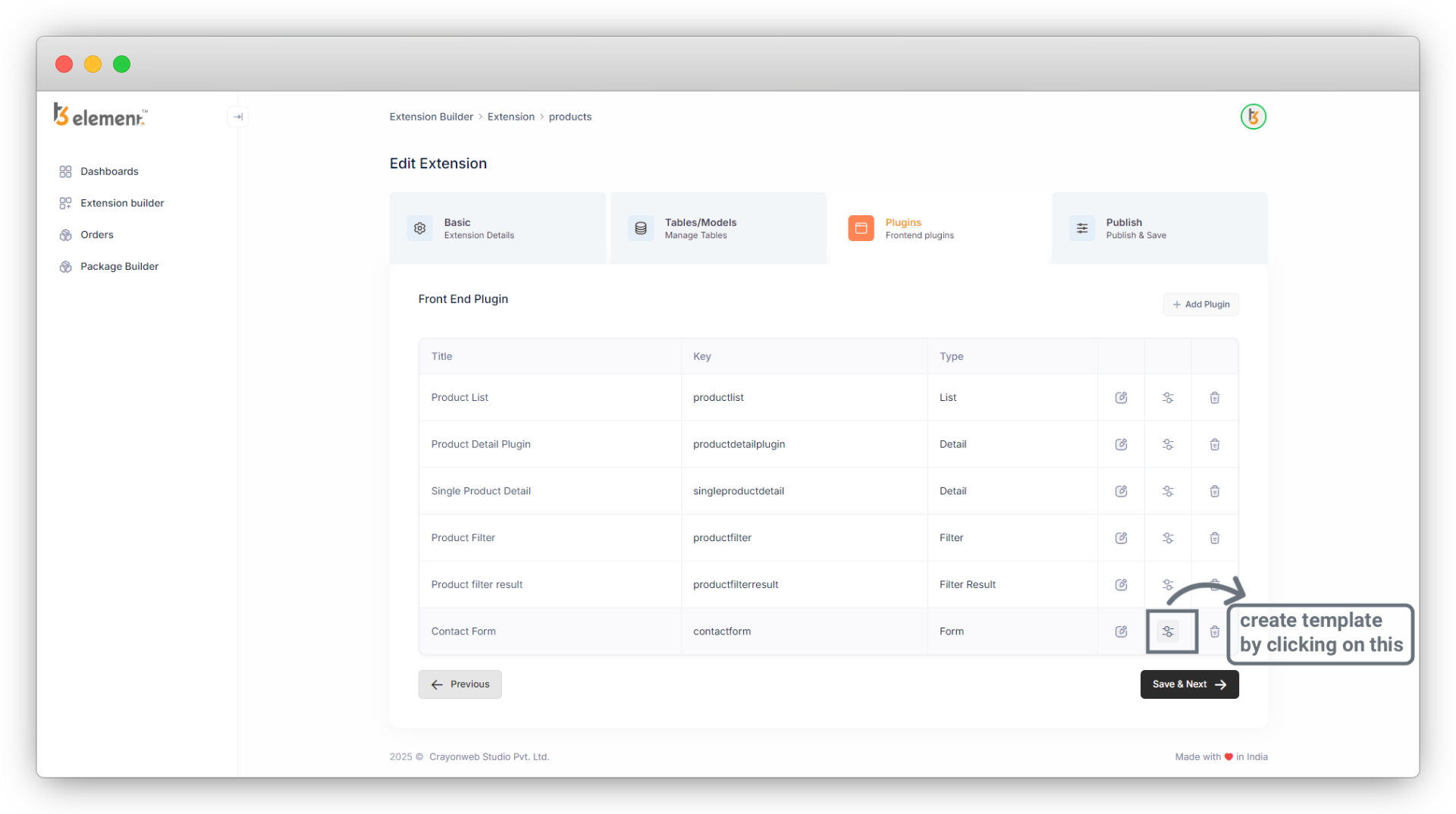
Task: Click template settings icon for Product Filter
Action: [x=1168, y=538]
